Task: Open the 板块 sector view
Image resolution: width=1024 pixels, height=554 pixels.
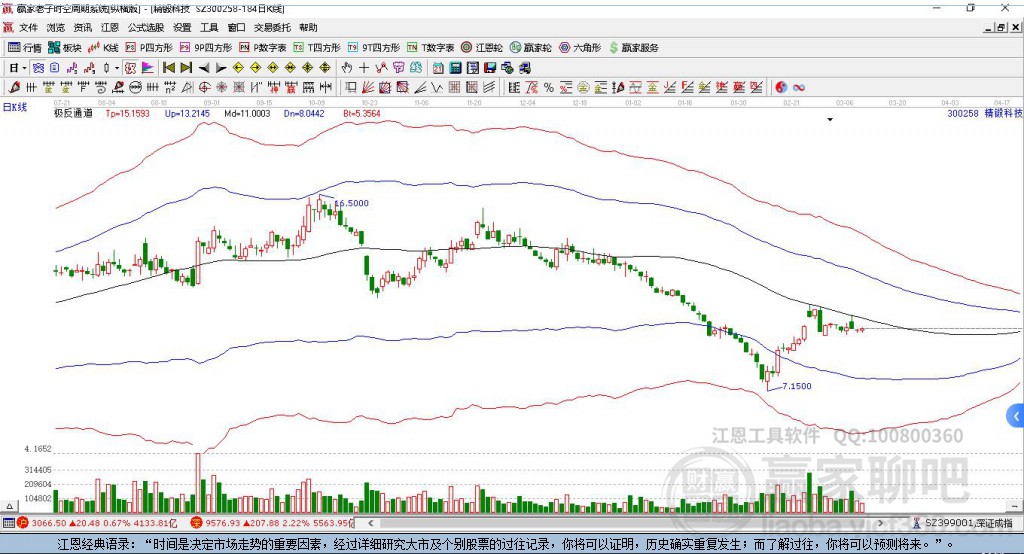Action: pos(65,48)
